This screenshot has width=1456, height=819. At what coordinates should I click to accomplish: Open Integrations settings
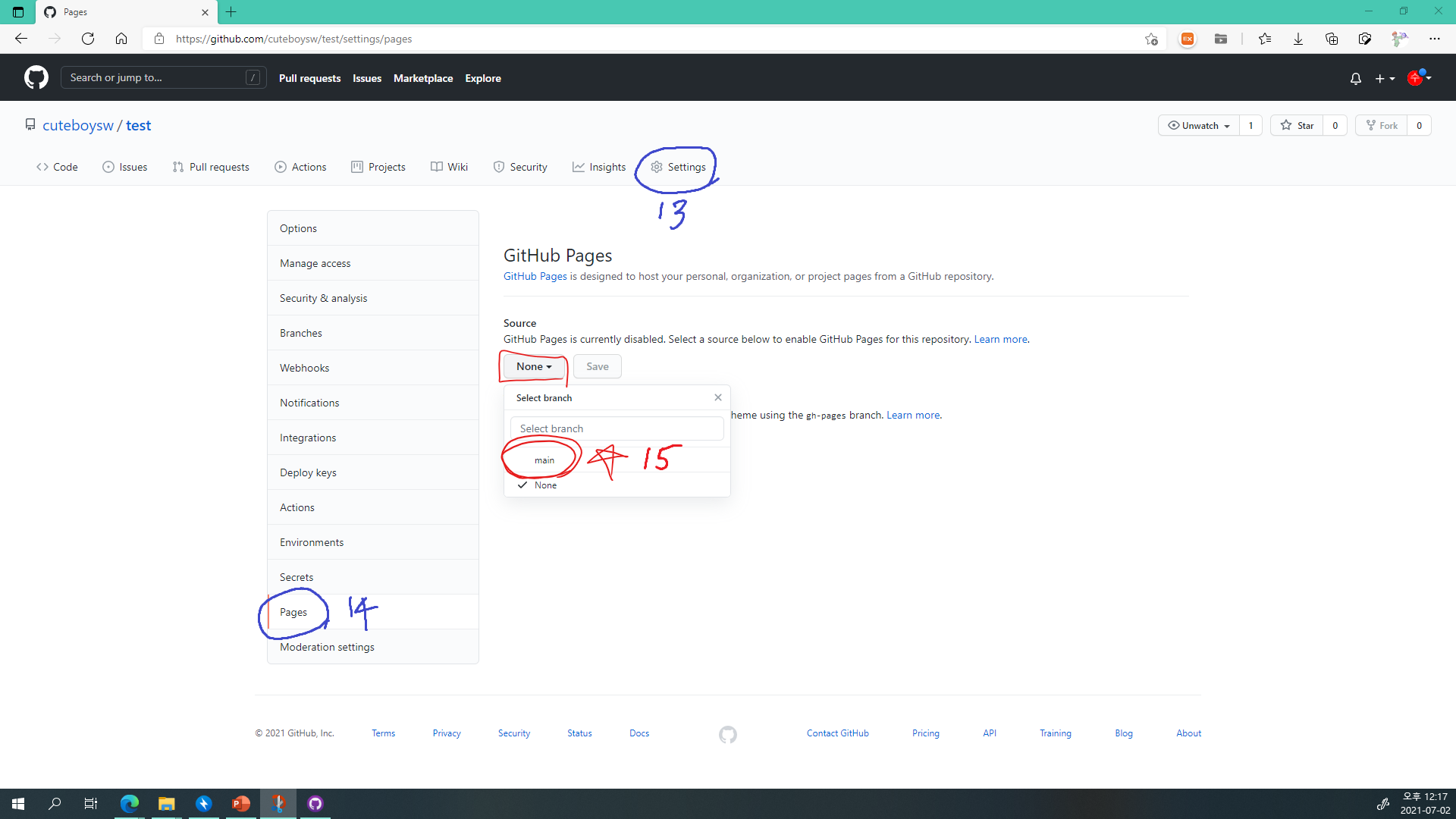(373, 438)
